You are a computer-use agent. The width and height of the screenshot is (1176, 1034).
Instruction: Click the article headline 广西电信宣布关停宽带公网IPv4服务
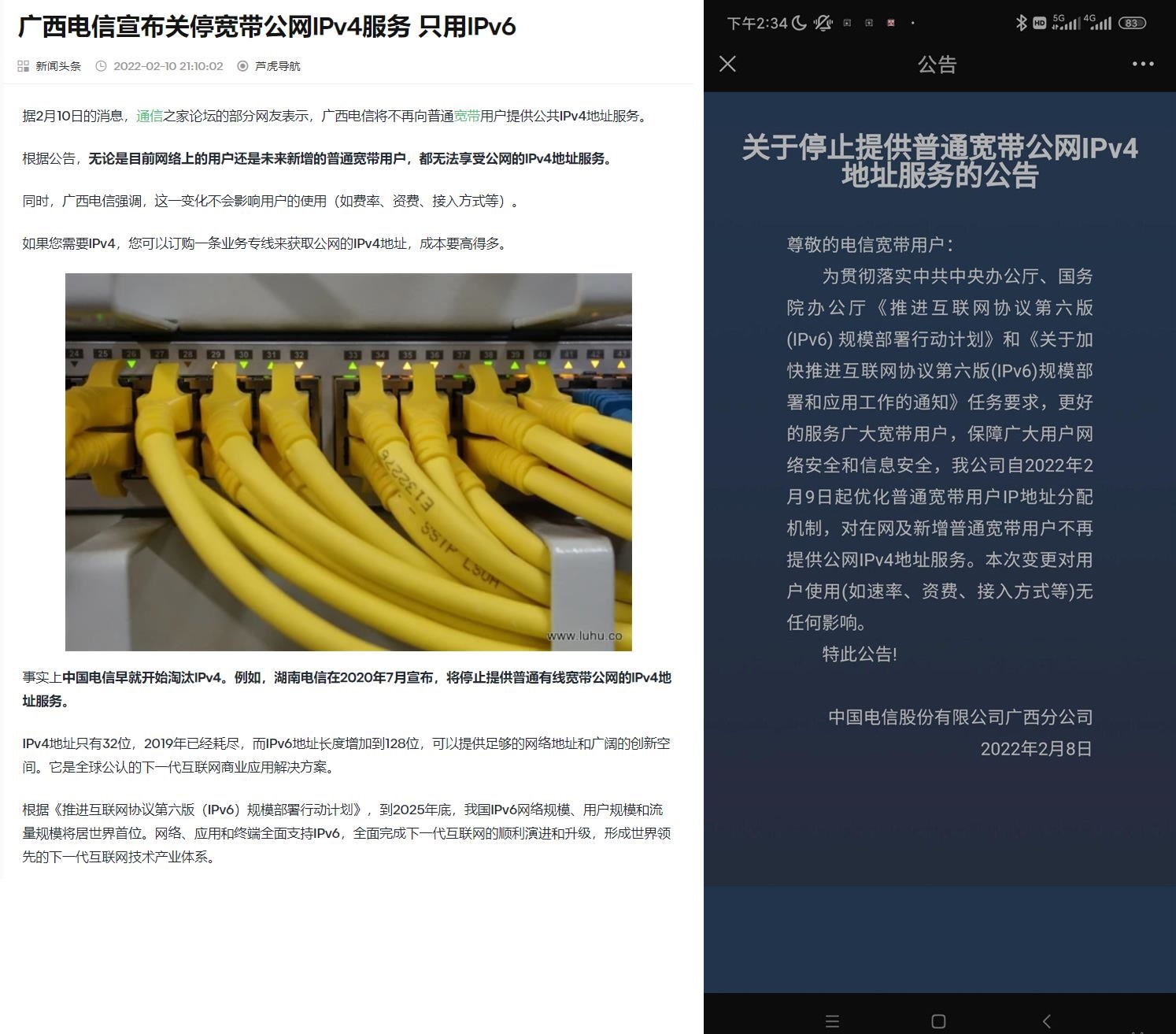[x=267, y=27]
